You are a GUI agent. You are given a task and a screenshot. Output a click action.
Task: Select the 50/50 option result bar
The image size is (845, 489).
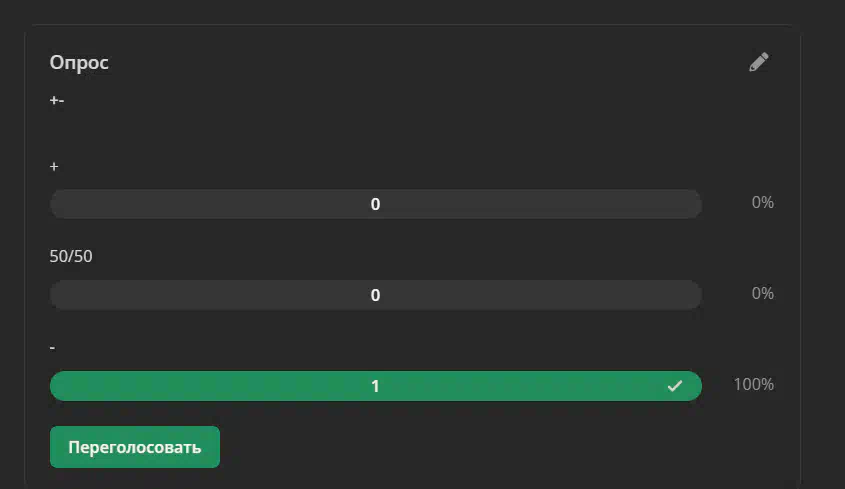click(x=376, y=295)
